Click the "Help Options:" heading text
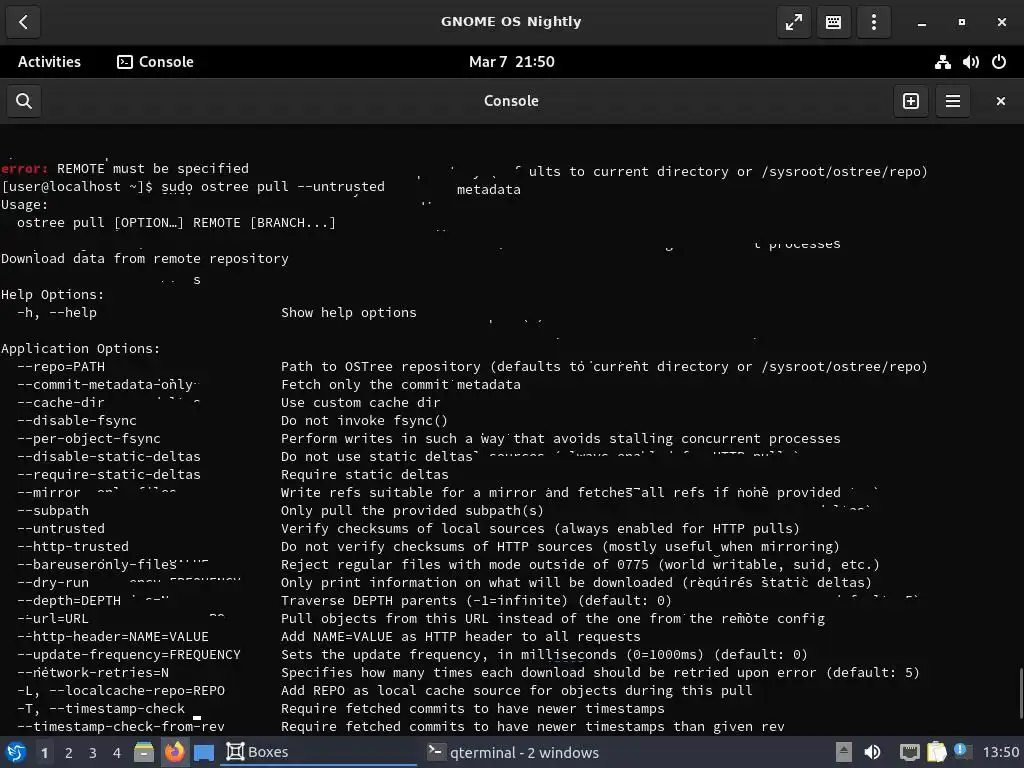This screenshot has width=1024, height=768. coord(52,295)
